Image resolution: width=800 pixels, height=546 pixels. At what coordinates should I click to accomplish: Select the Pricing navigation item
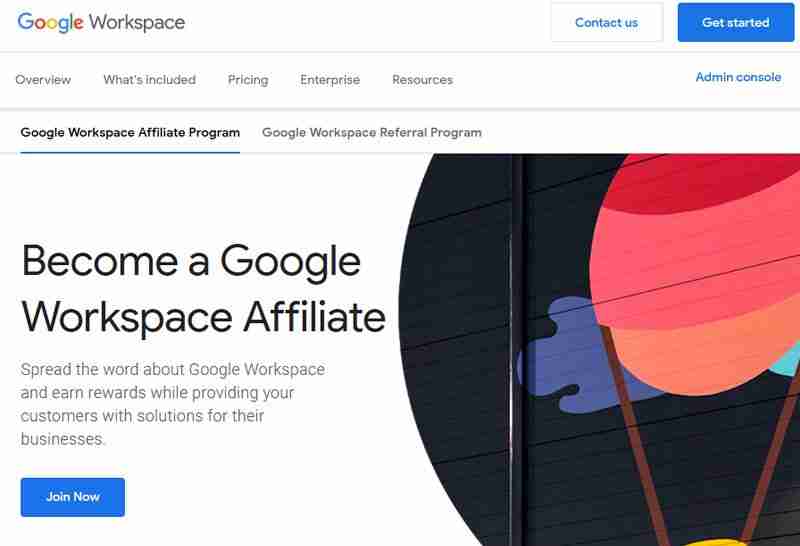[x=248, y=80]
